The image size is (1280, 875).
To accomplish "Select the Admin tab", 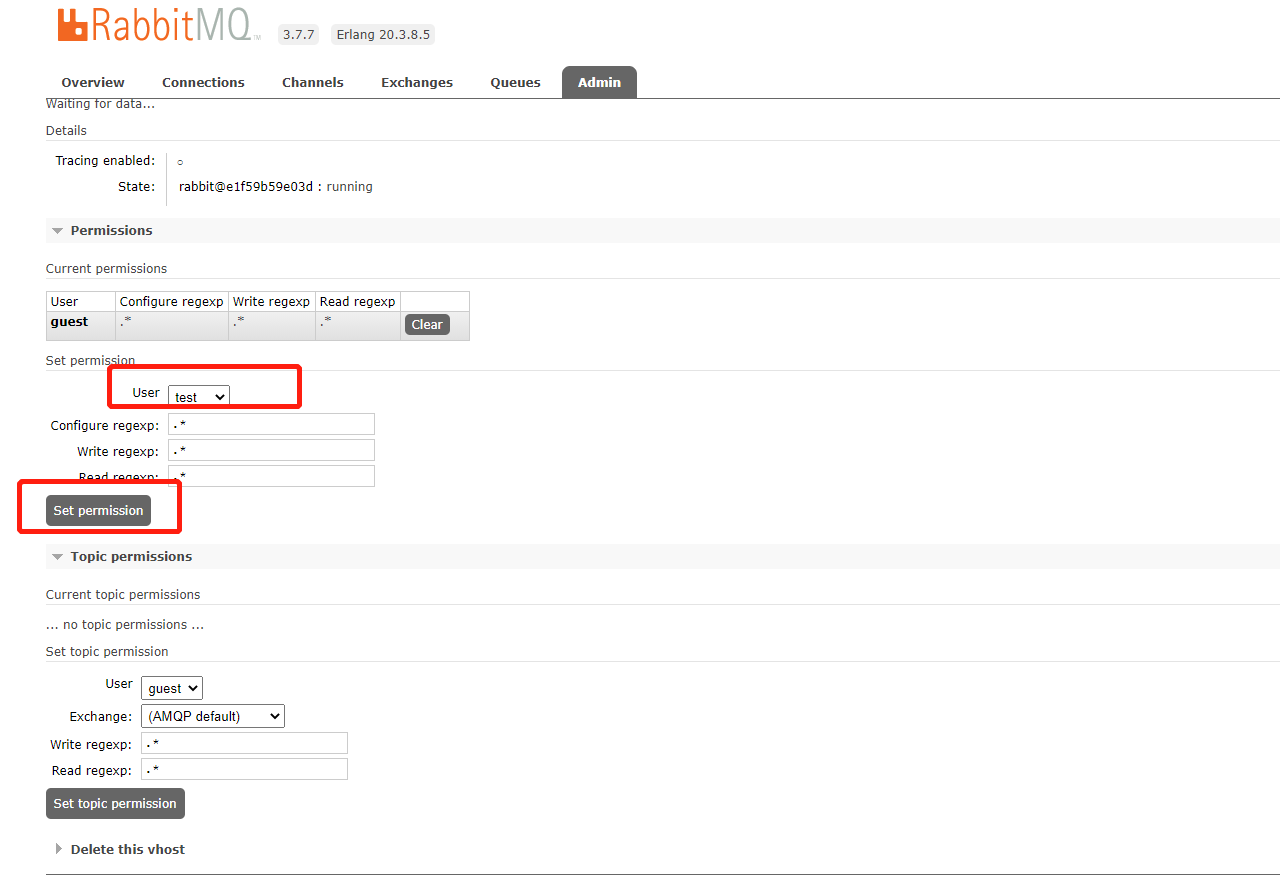I will pyautogui.click(x=599, y=82).
